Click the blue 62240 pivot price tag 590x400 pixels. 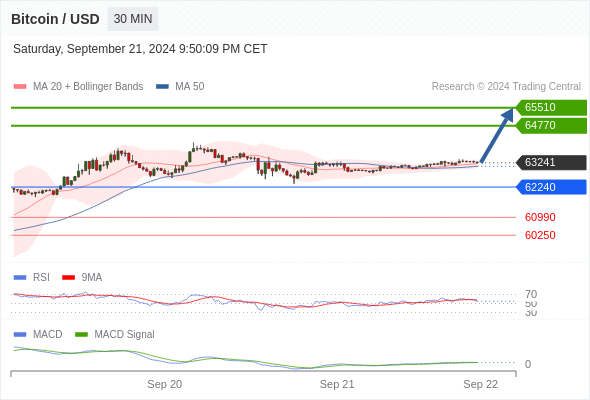[551, 187]
